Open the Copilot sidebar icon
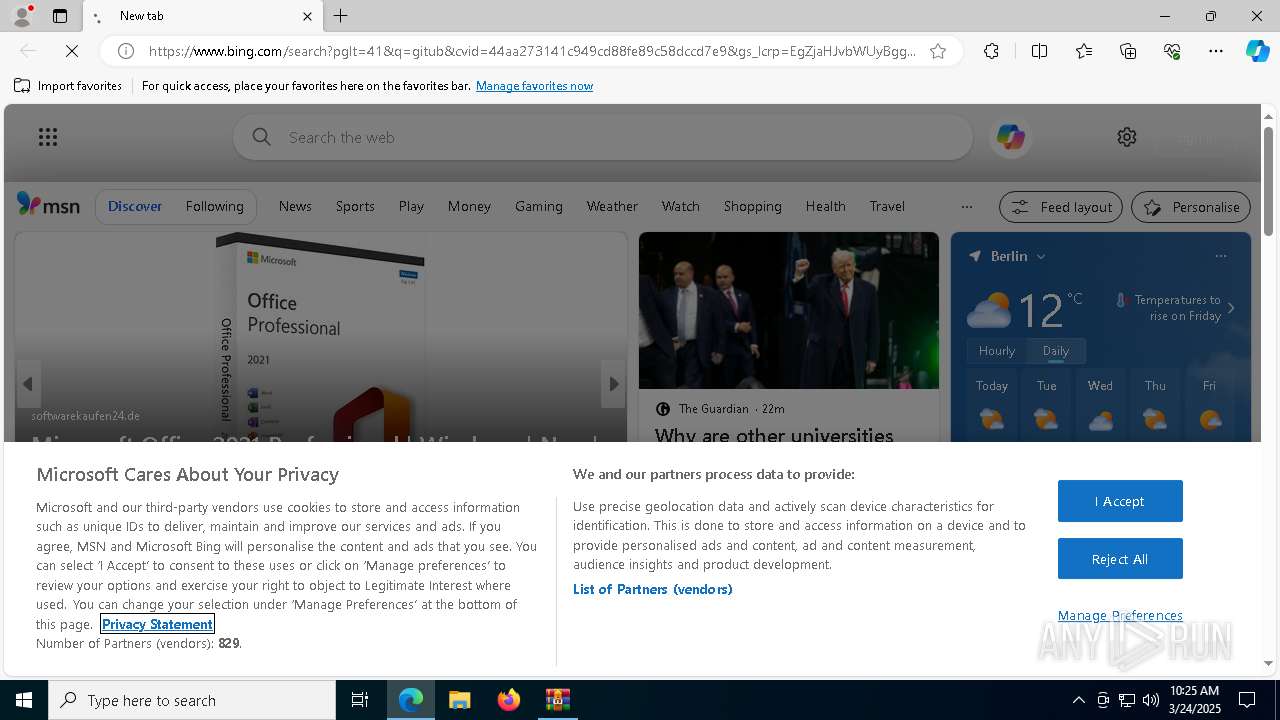Screen dimensions: 1280x720 click(1257, 51)
